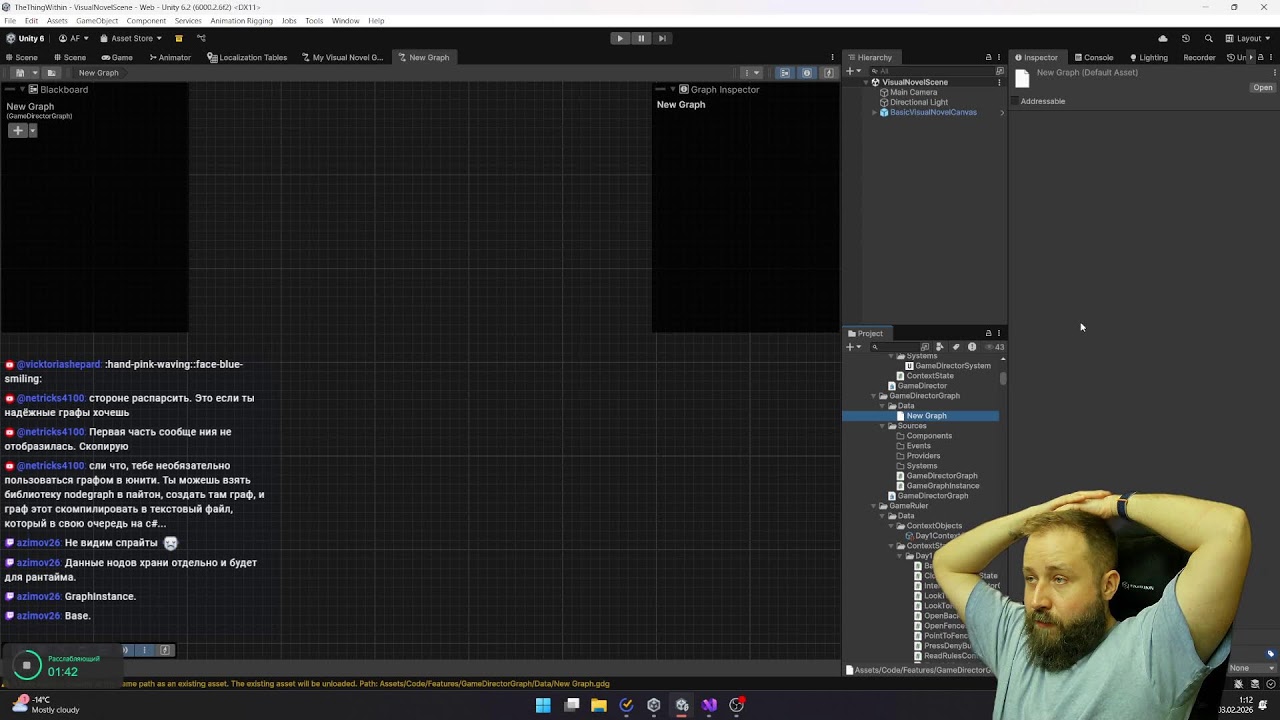Click the Unity 6 logo button
Image resolution: width=1280 pixels, height=720 pixels.
pyautogui.click(x=25, y=38)
